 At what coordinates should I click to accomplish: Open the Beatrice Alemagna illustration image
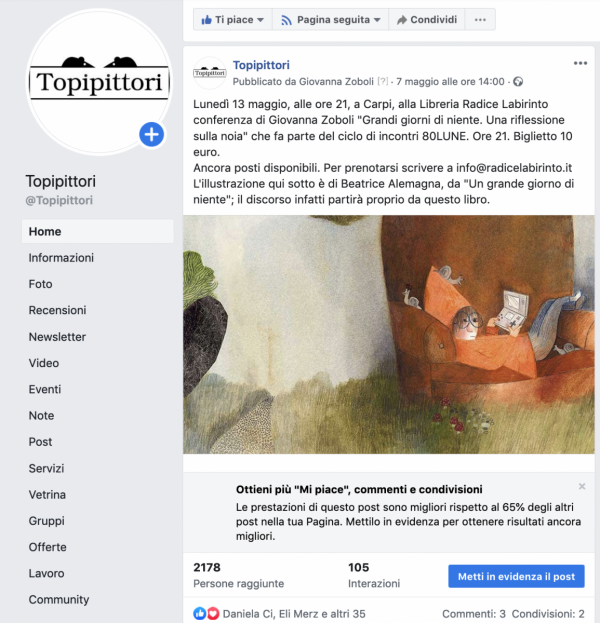[389, 335]
